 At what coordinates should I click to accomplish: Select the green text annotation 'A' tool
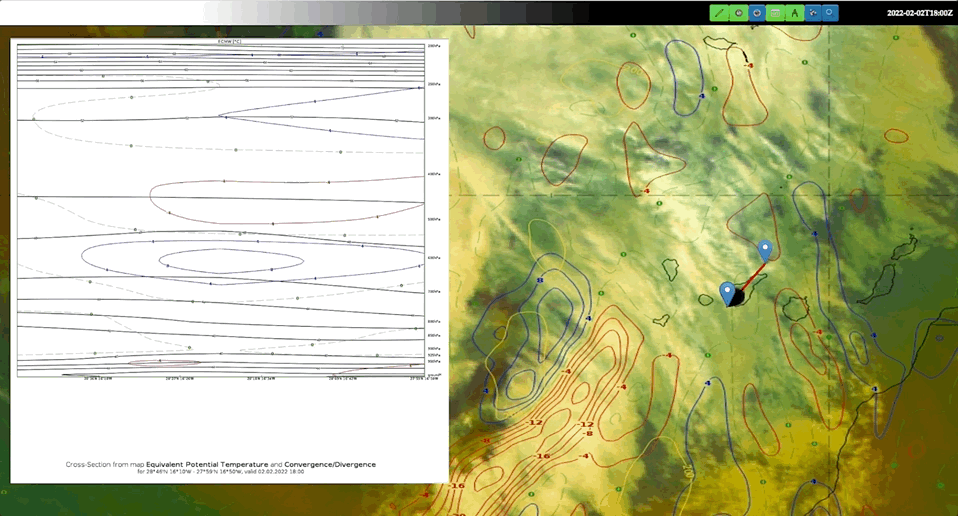pyautogui.click(x=794, y=13)
